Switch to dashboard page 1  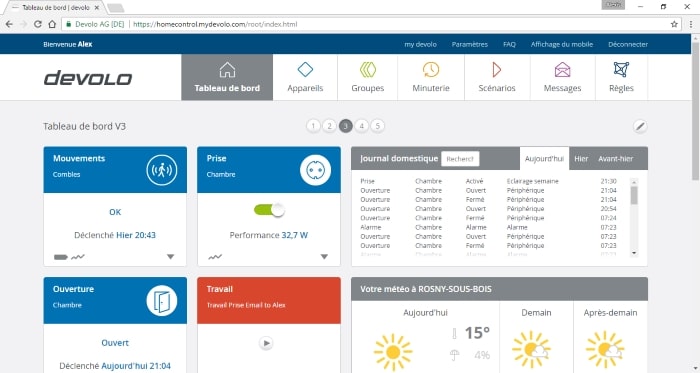(x=313, y=126)
